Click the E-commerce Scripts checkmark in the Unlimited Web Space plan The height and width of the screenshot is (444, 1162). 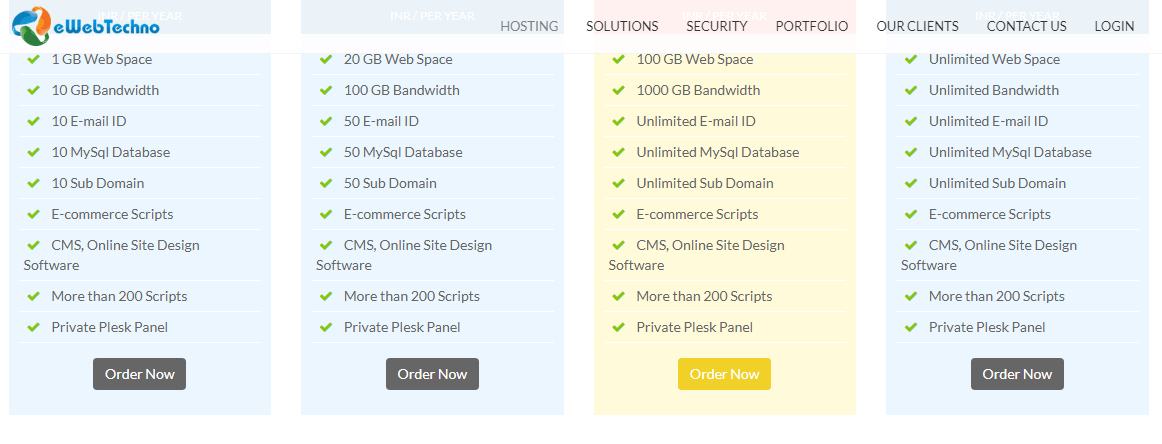coord(911,214)
